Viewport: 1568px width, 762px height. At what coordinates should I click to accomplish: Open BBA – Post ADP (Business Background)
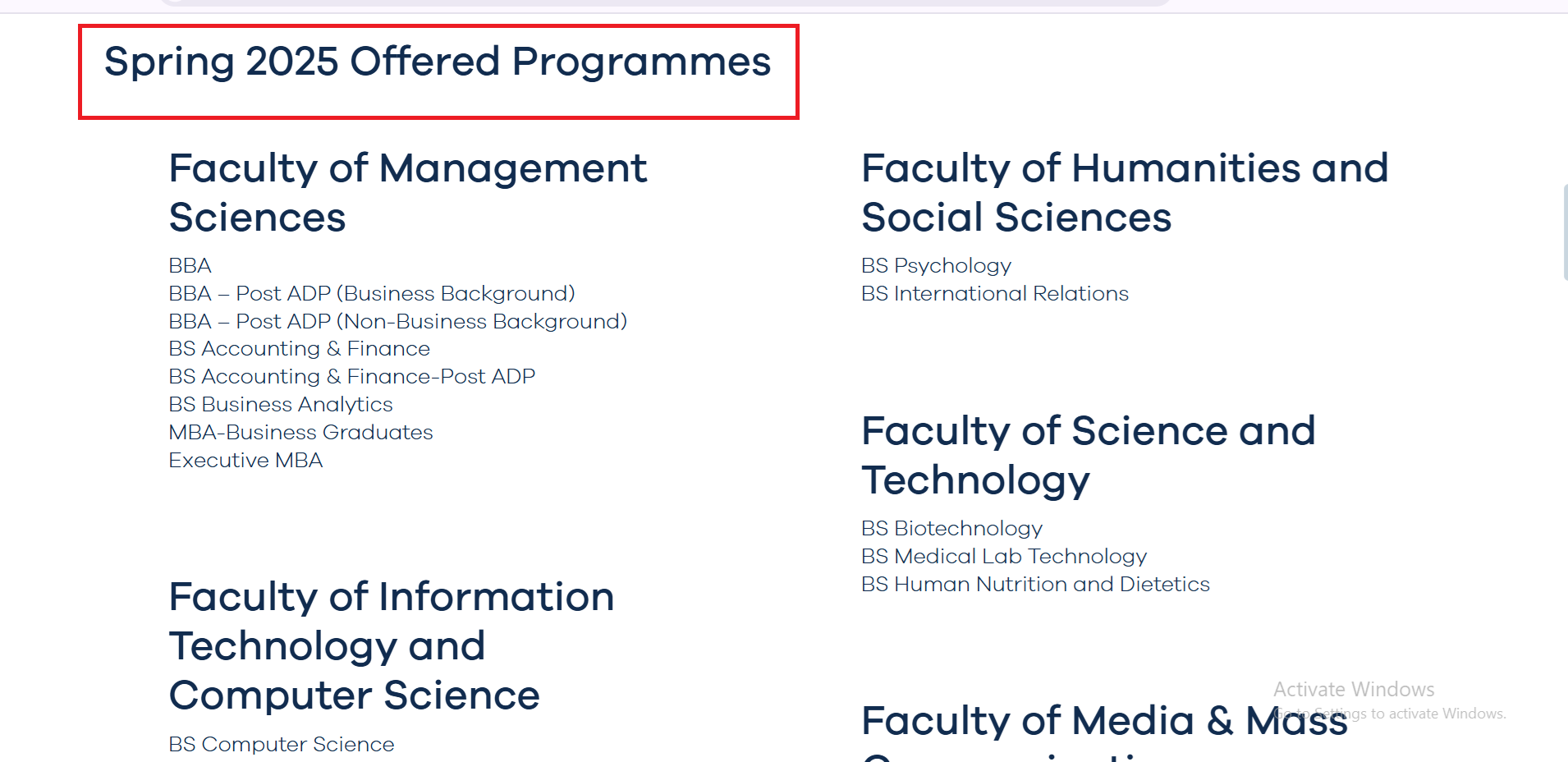tap(372, 294)
